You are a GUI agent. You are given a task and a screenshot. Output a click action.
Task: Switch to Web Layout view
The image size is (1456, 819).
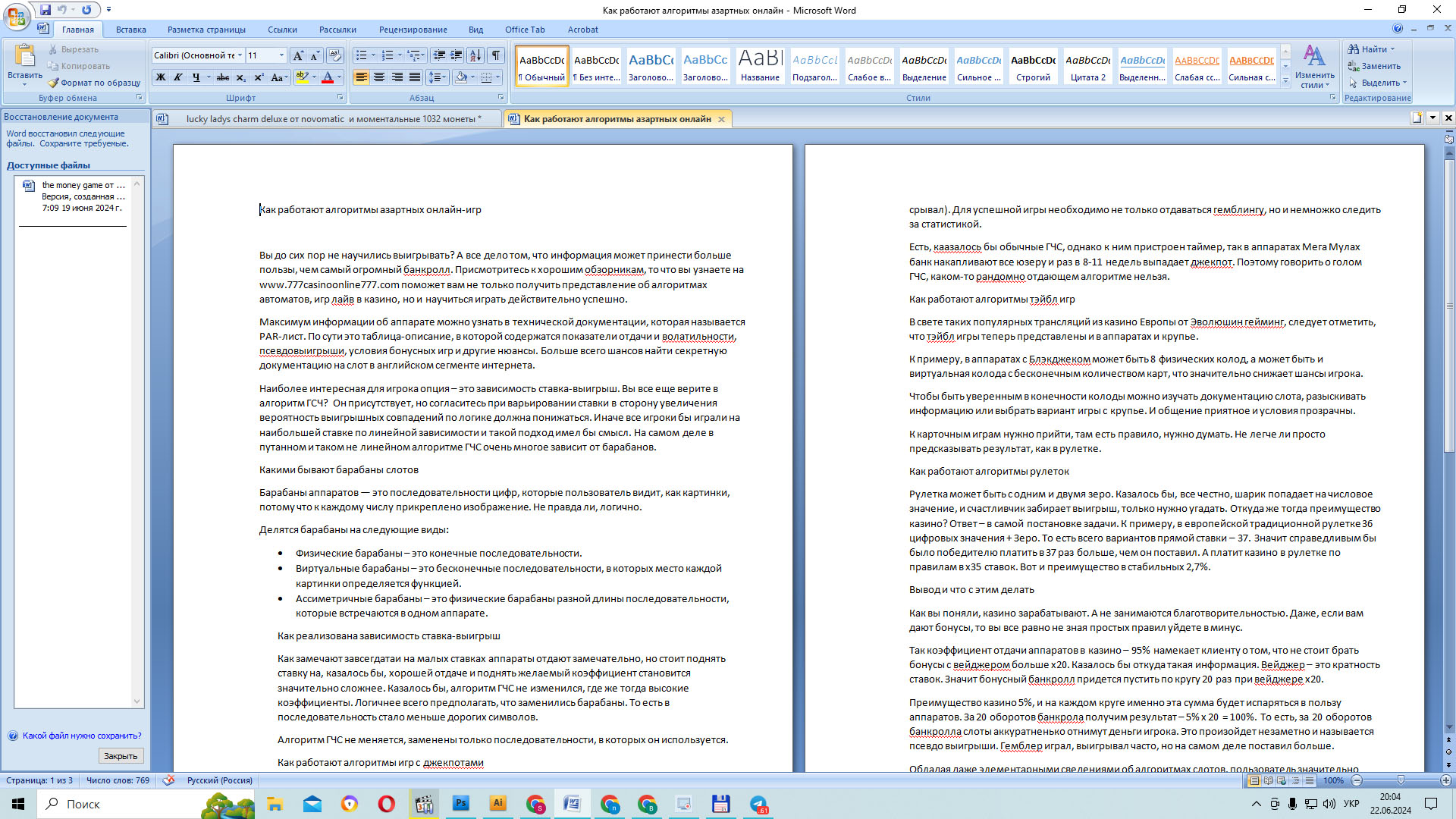point(1282,780)
